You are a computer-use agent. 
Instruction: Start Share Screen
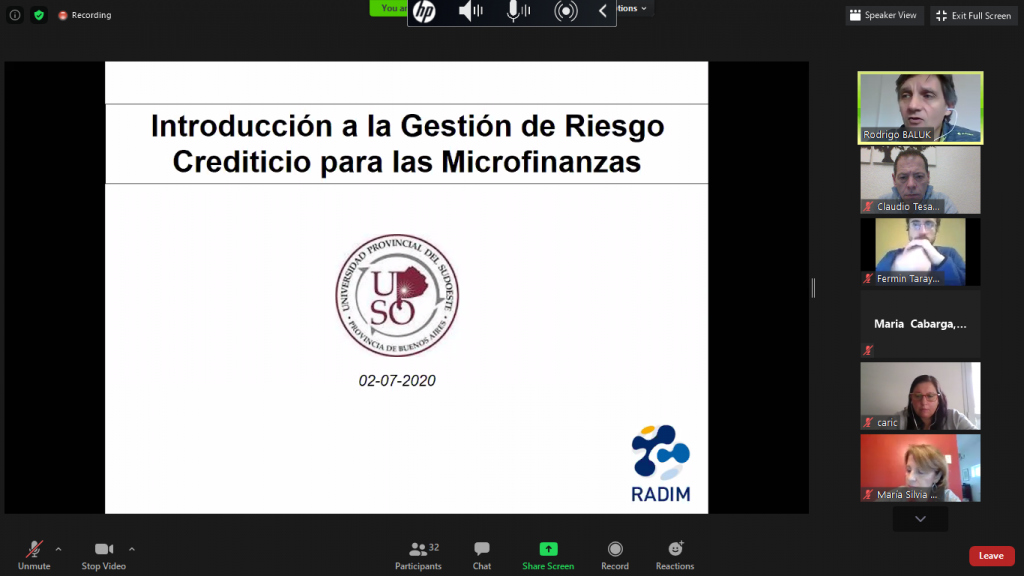[x=548, y=555]
